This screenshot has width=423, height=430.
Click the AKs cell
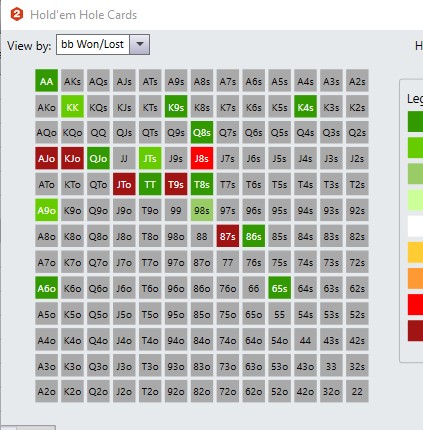click(x=72, y=81)
